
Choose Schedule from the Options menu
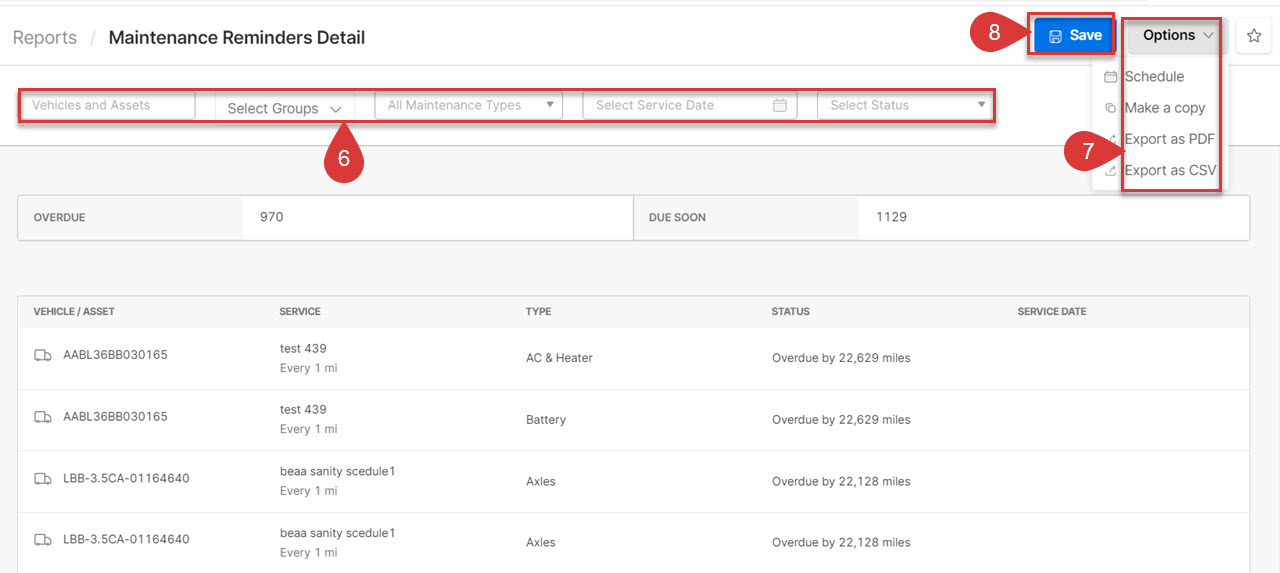click(1154, 77)
